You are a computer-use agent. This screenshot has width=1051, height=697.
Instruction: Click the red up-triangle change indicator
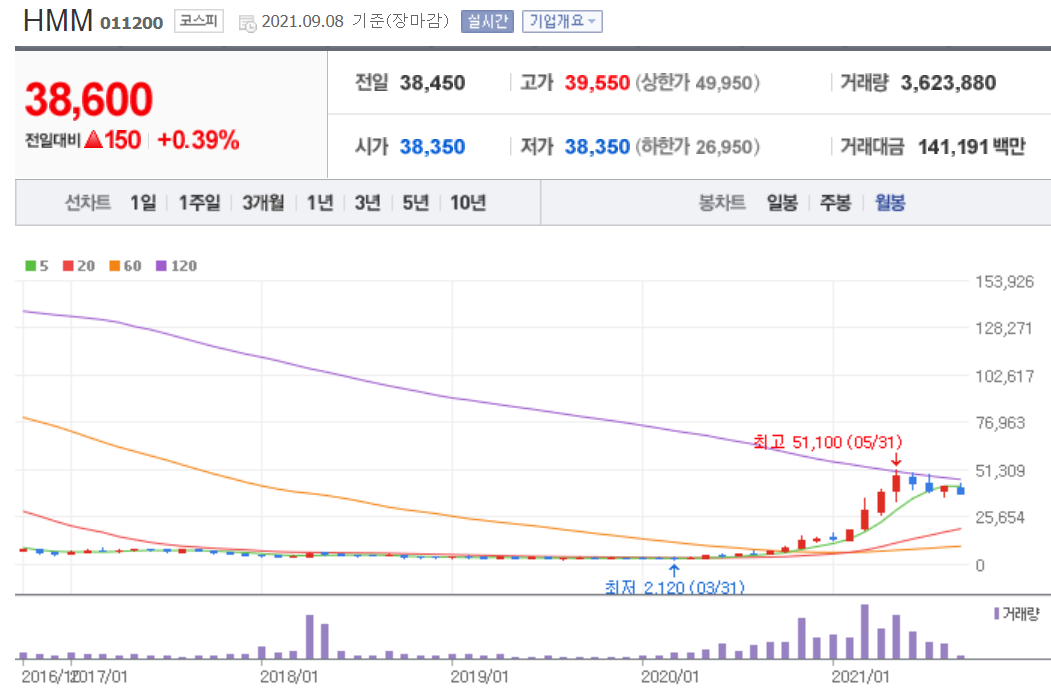tap(94, 139)
